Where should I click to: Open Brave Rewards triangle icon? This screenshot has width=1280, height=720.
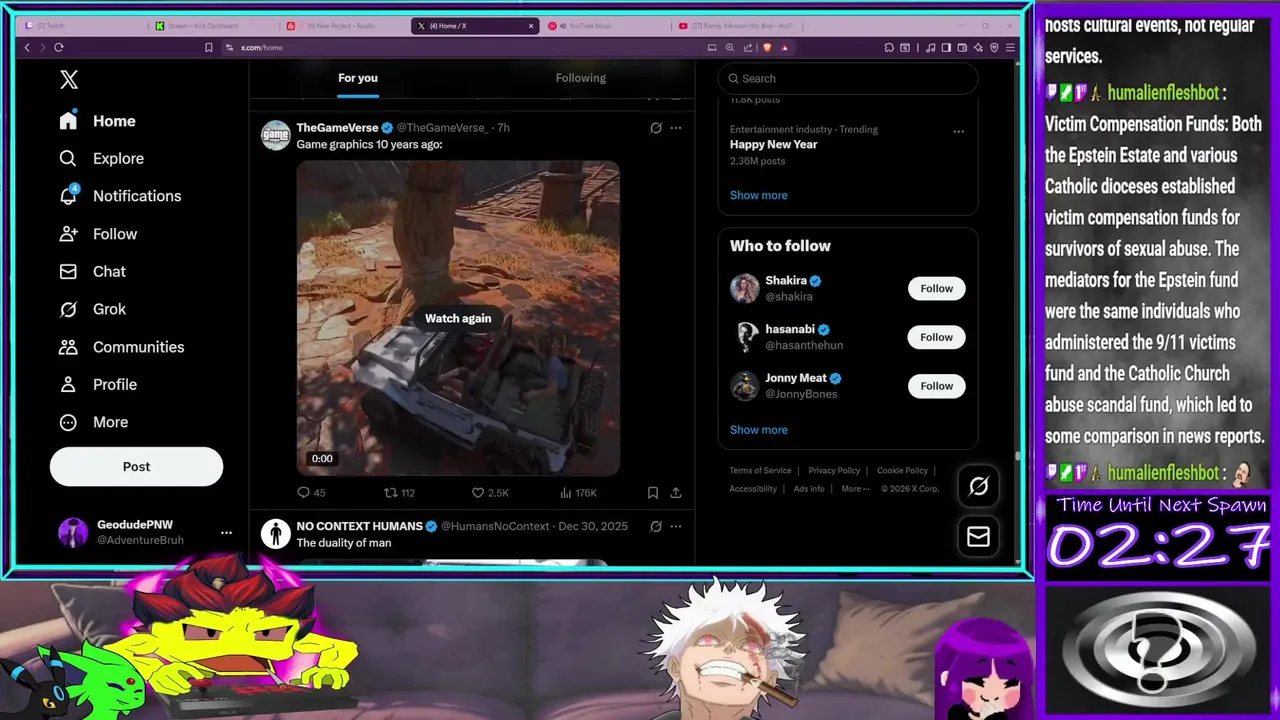(x=785, y=47)
